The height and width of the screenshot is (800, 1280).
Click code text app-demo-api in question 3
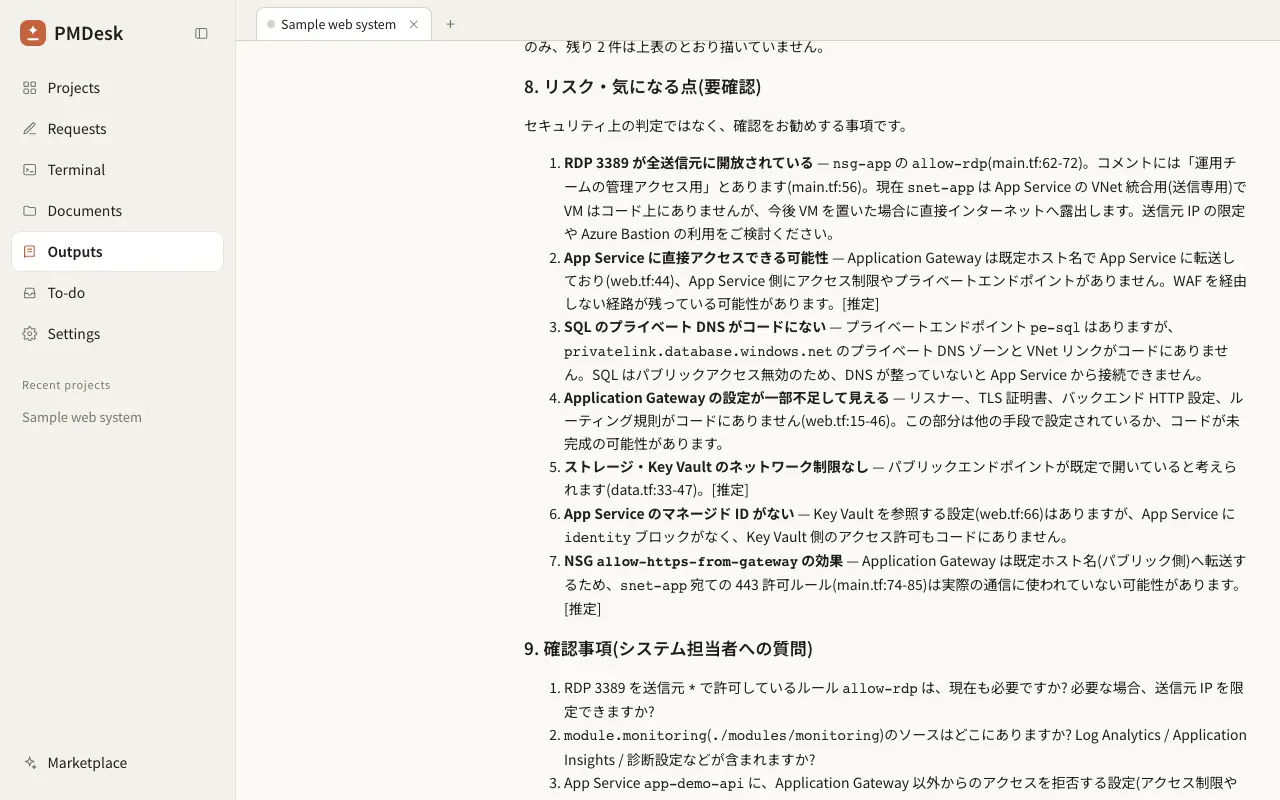pyautogui.click(x=694, y=784)
